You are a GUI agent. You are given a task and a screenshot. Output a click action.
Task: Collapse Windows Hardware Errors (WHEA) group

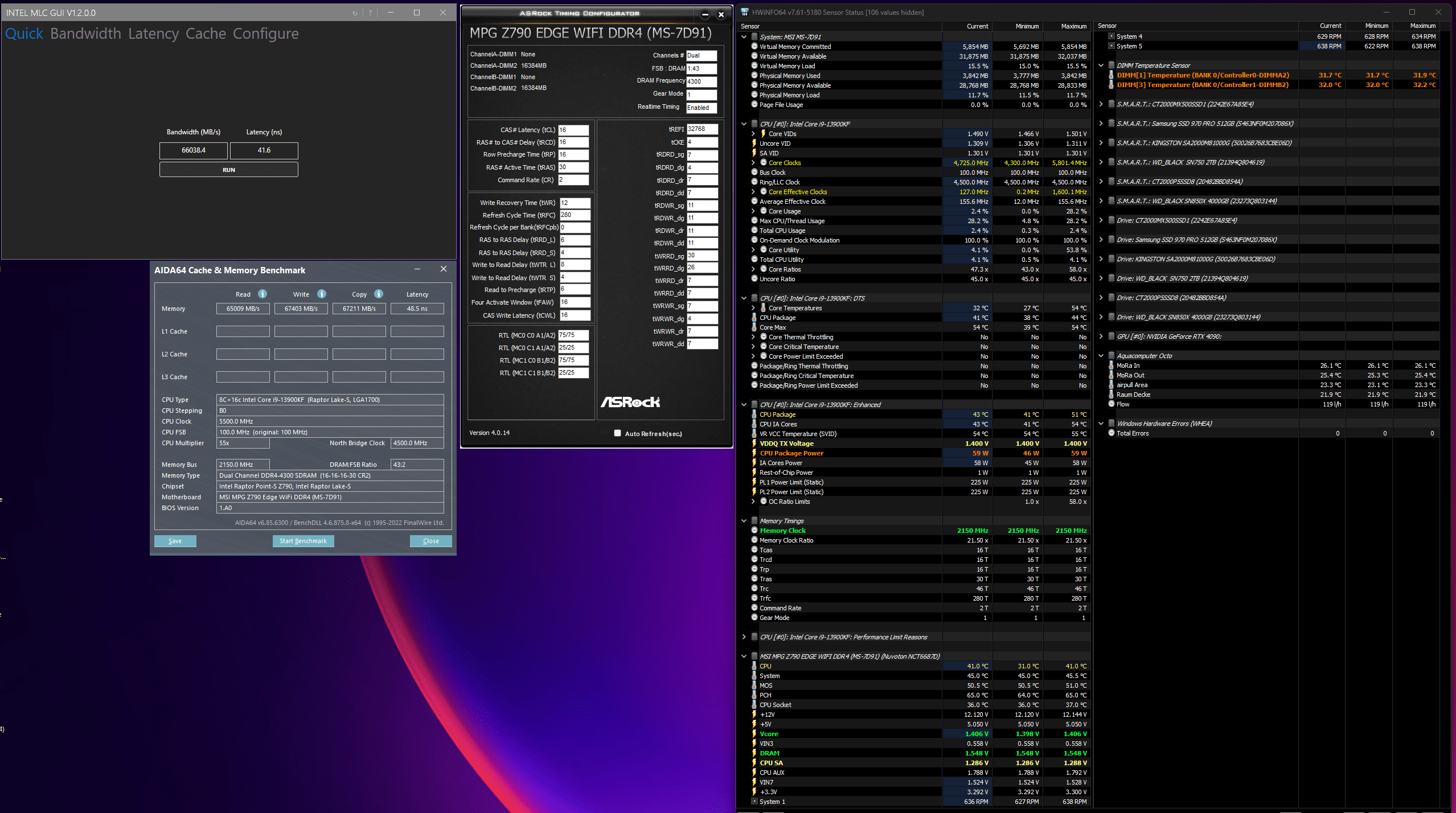click(1101, 424)
